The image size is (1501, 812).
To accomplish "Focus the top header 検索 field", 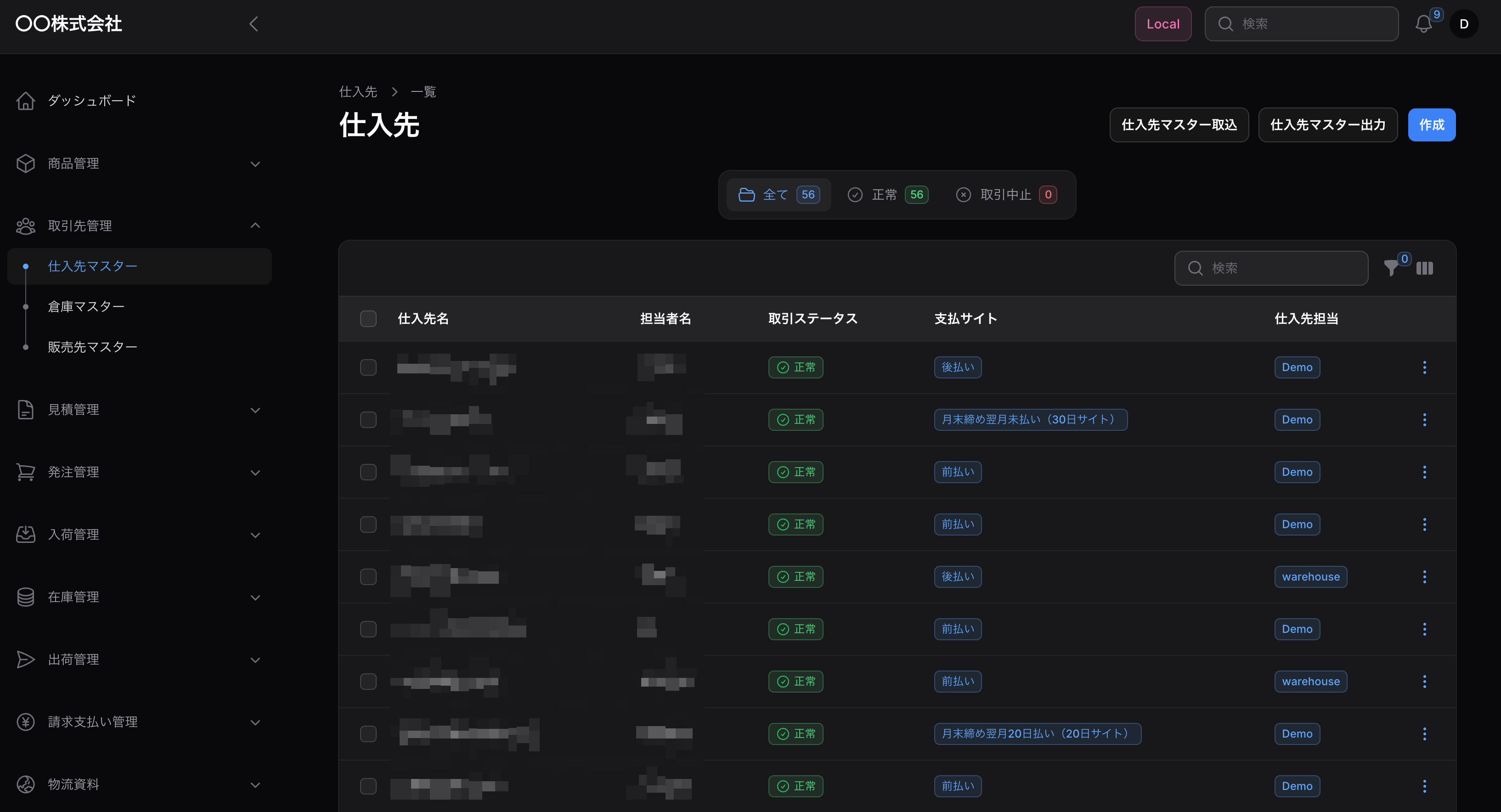I will 1301,24.
